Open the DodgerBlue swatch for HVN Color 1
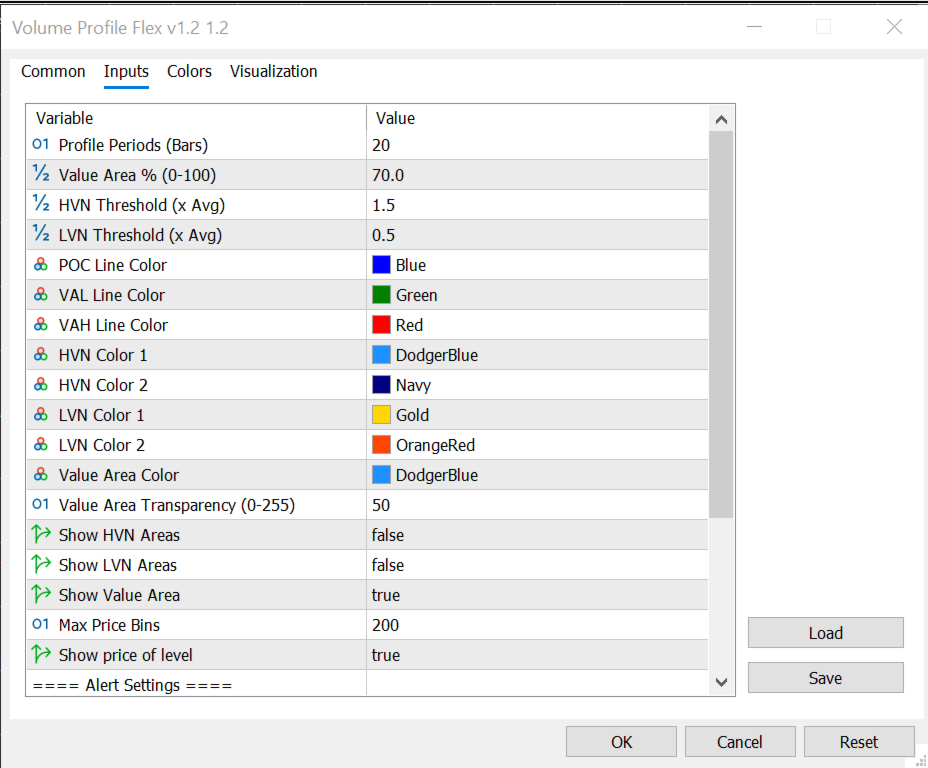 point(381,355)
